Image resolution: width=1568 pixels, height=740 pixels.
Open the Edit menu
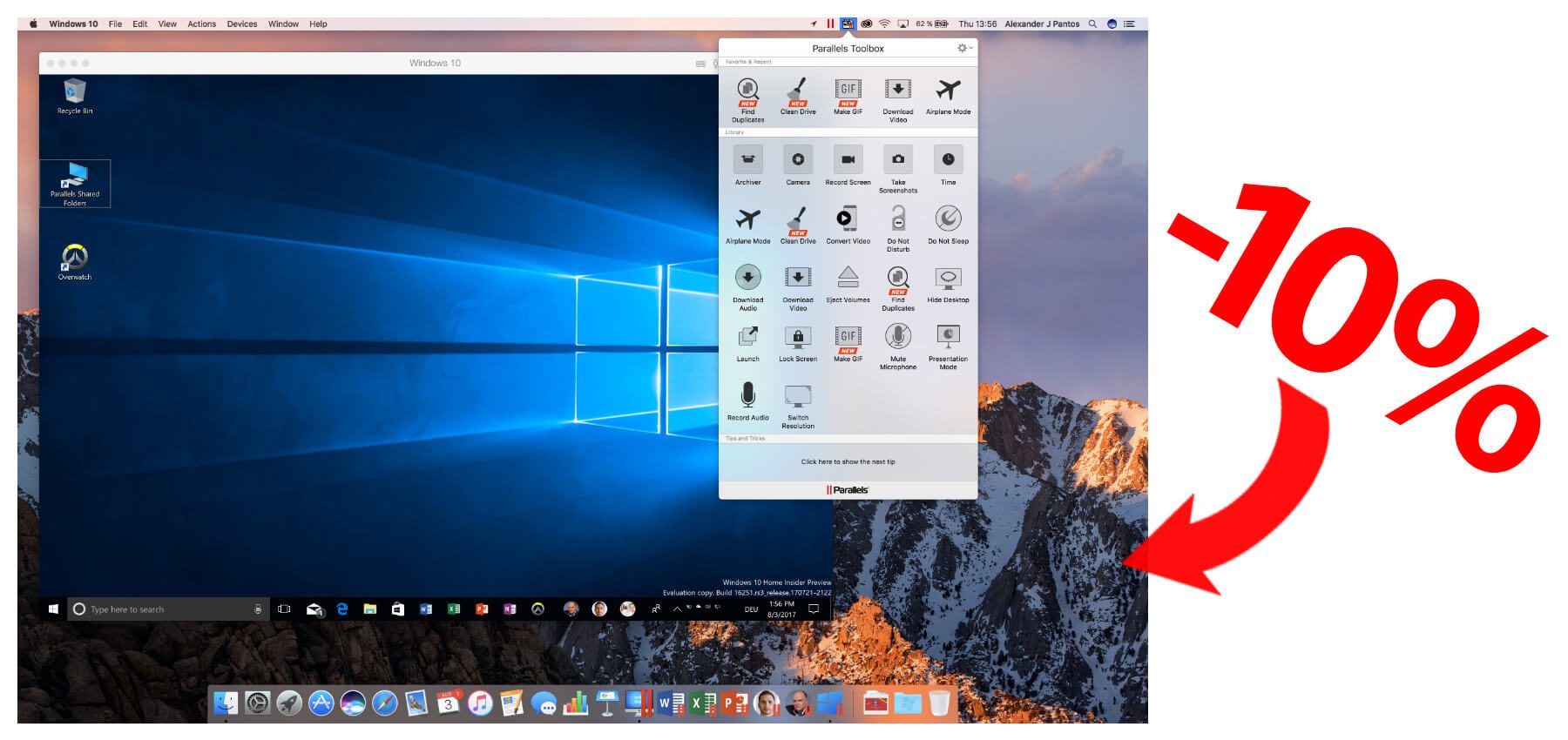coord(139,24)
